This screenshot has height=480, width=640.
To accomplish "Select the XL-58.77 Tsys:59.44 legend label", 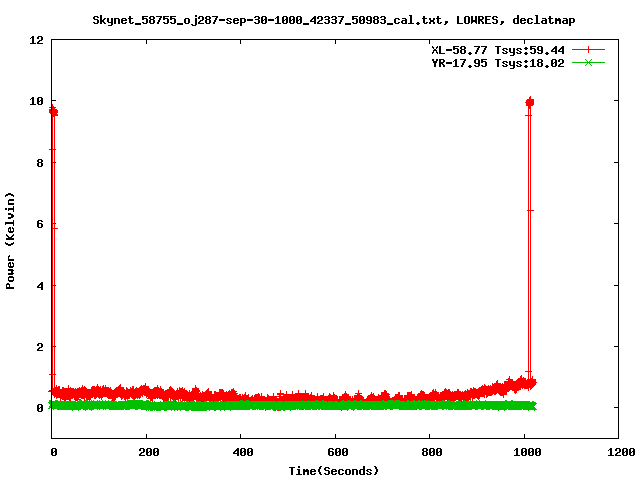I will [498, 50].
